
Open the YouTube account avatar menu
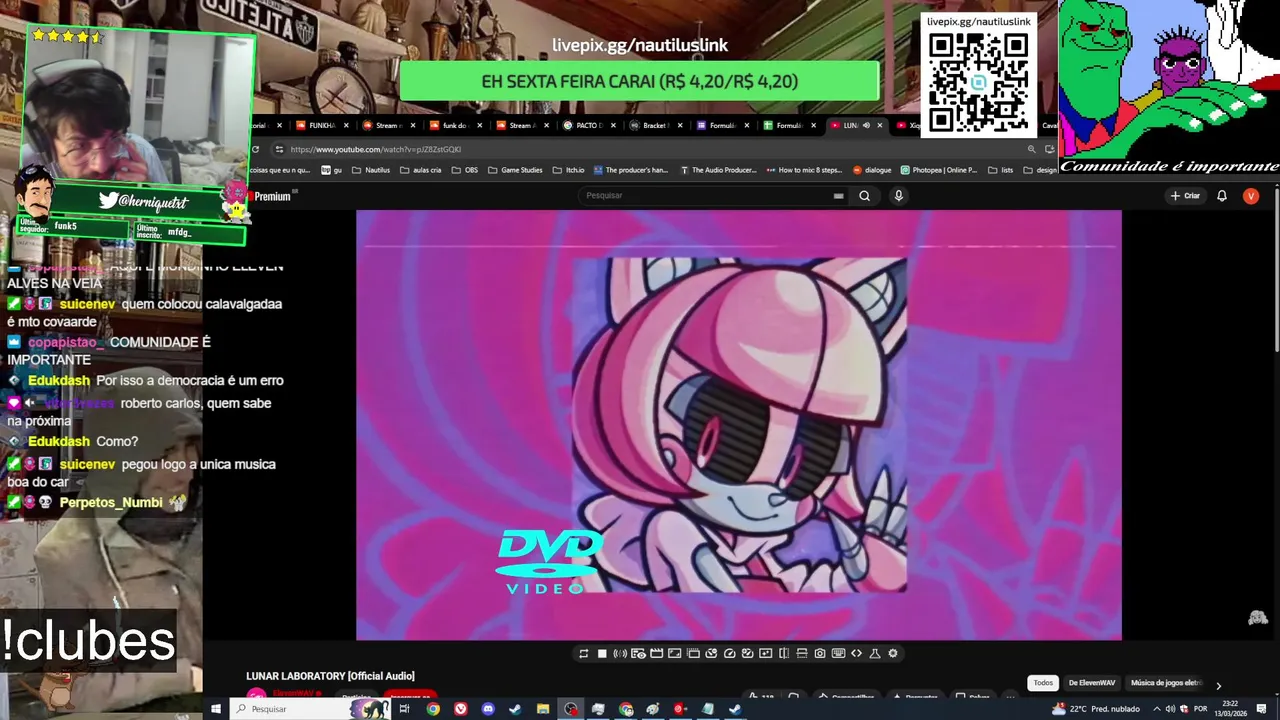(x=1250, y=196)
